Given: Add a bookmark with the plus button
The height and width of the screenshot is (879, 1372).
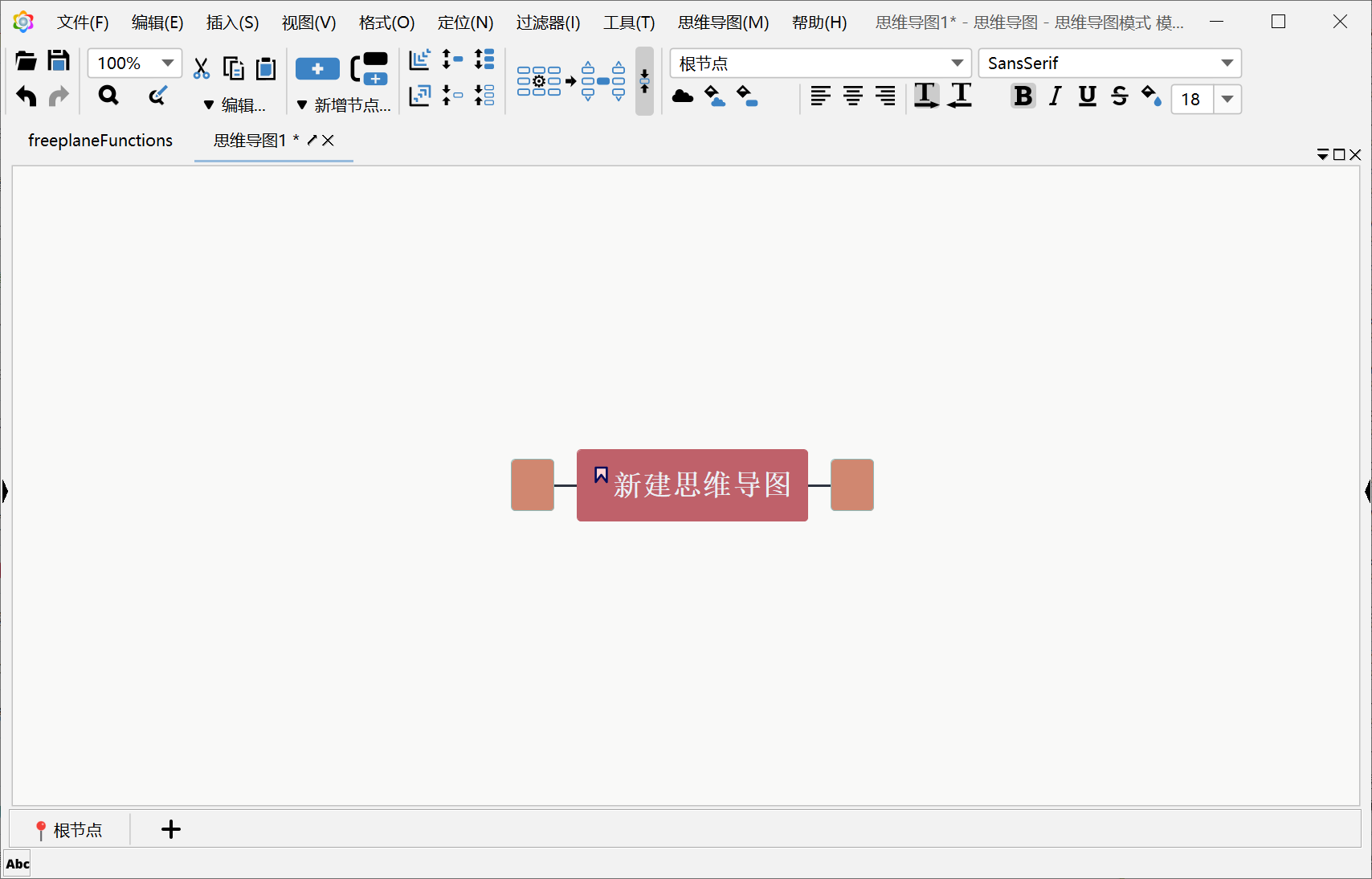Looking at the screenshot, I should tap(171, 830).
